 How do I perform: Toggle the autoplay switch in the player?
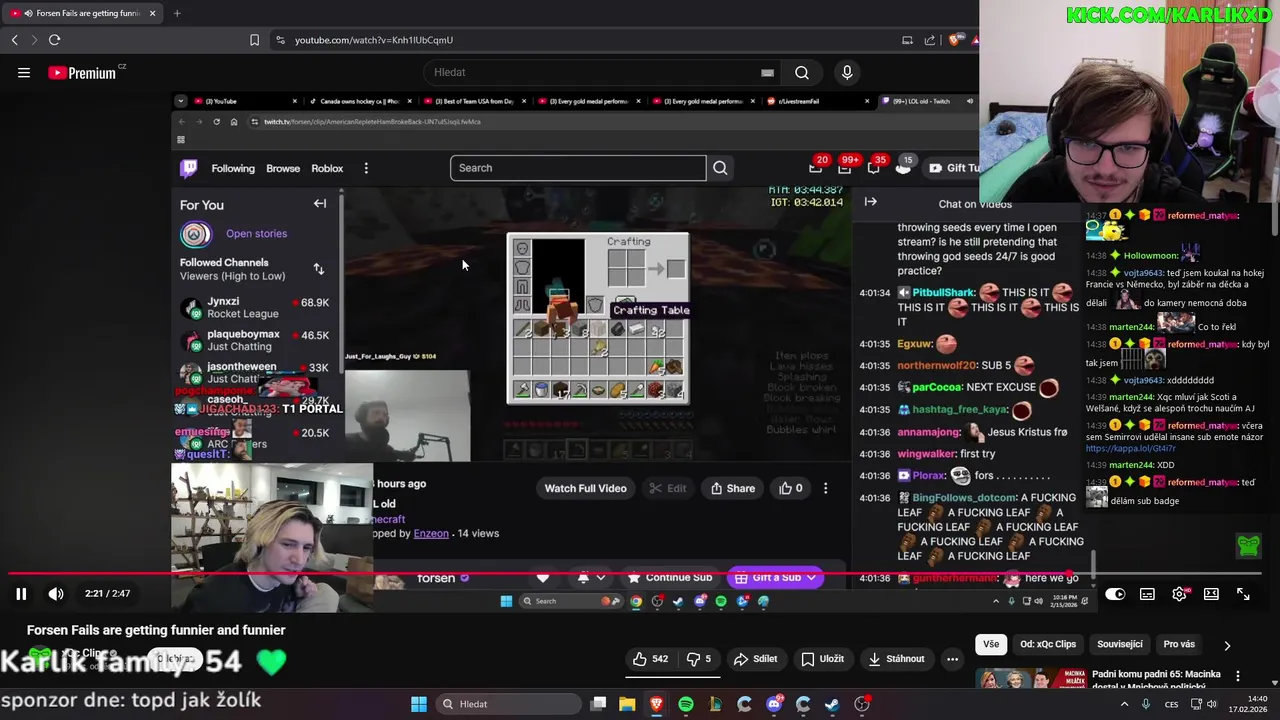[1115, 594]
